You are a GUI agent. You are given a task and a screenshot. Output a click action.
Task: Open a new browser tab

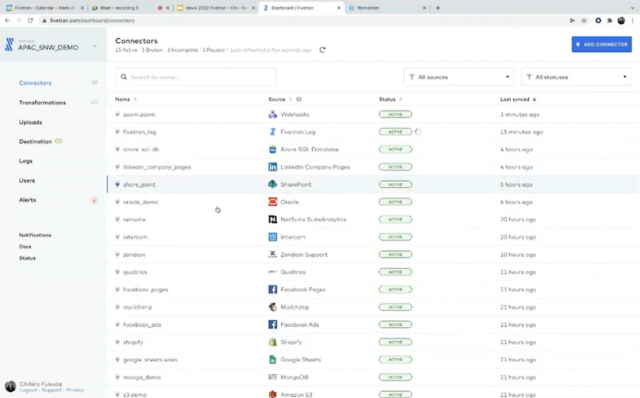tap(438, 8)
